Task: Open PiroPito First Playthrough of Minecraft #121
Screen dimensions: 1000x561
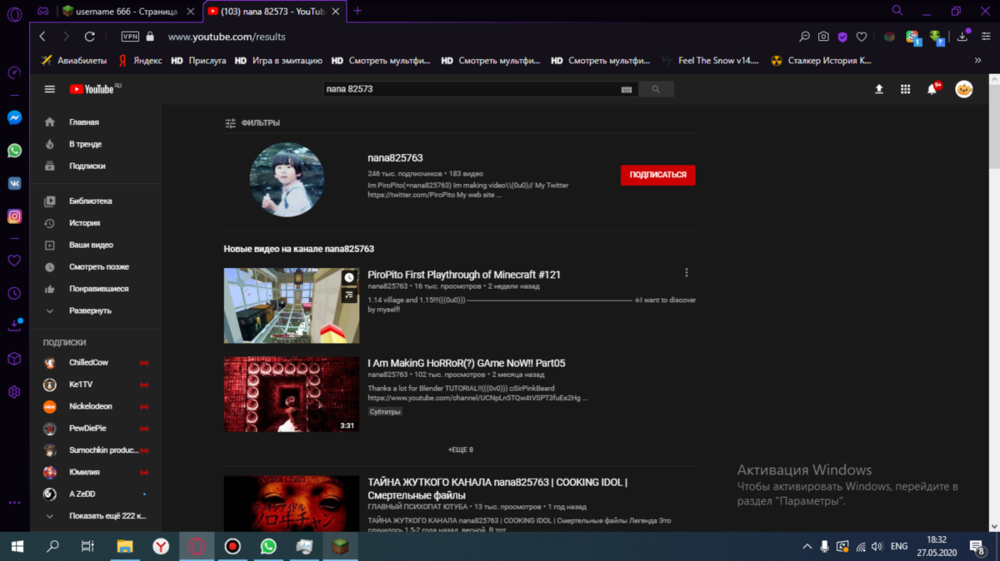Action: pyautogui.click(x=464, y=275)
